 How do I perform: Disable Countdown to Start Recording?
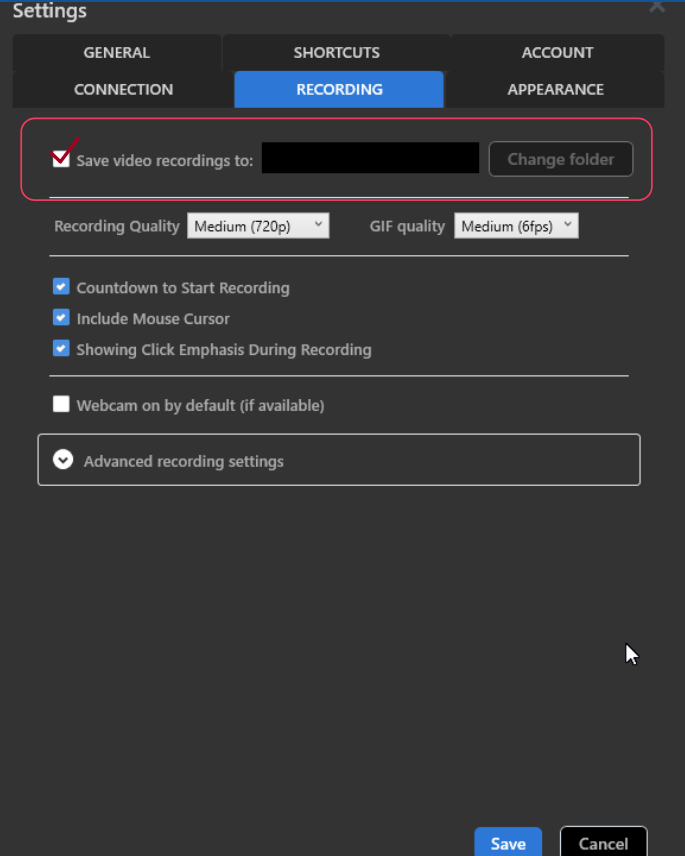coord(61,287)
